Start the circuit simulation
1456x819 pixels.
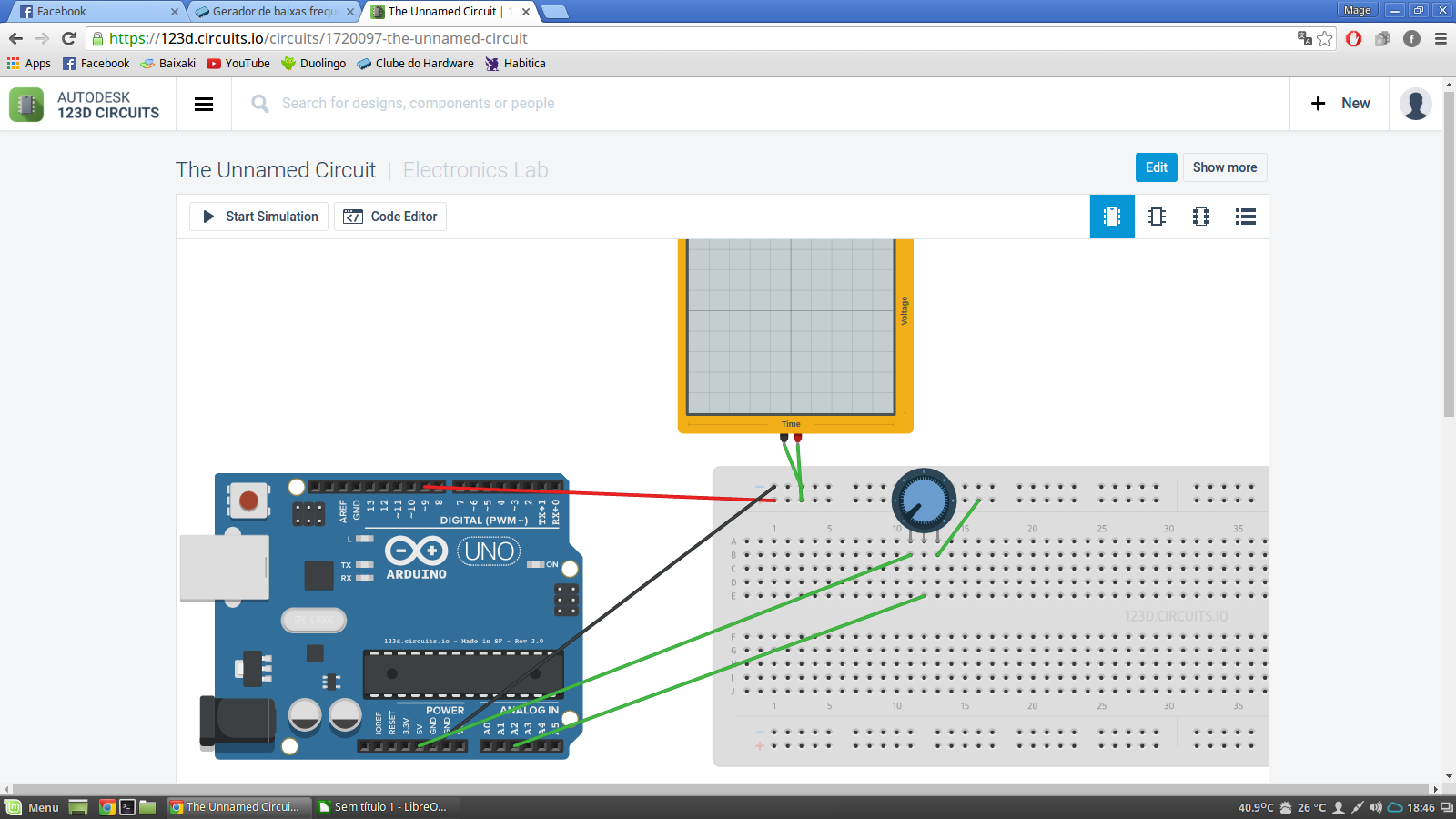pos(259,217)
